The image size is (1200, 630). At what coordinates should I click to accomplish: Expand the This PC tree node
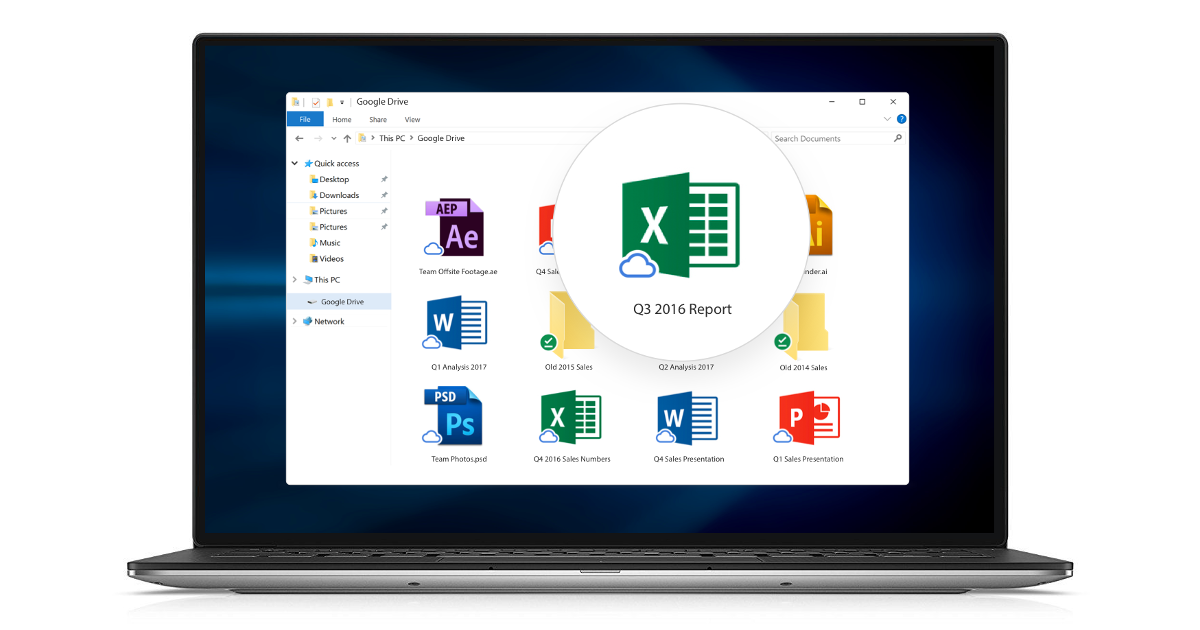[294, 280]
